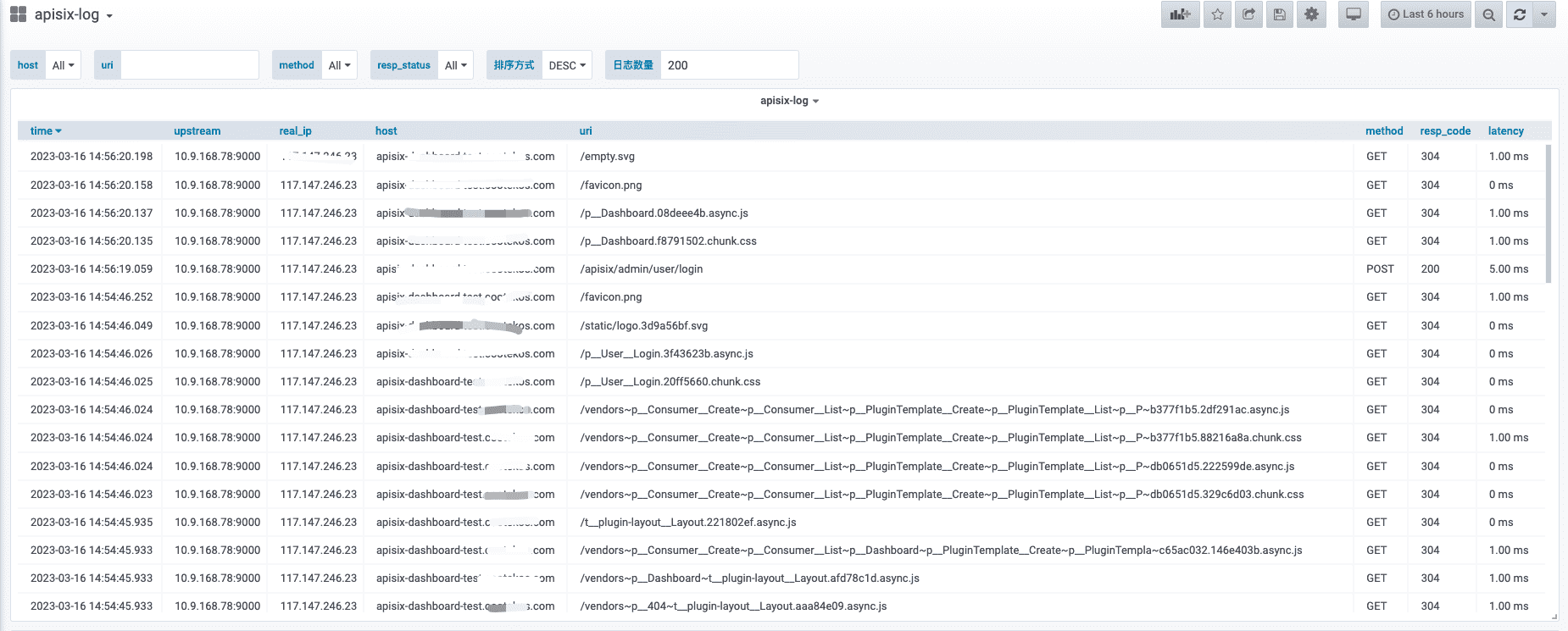Screen dimensions: 1568x631
Task: Sort table by method column header
Action: coord(1384,131)
